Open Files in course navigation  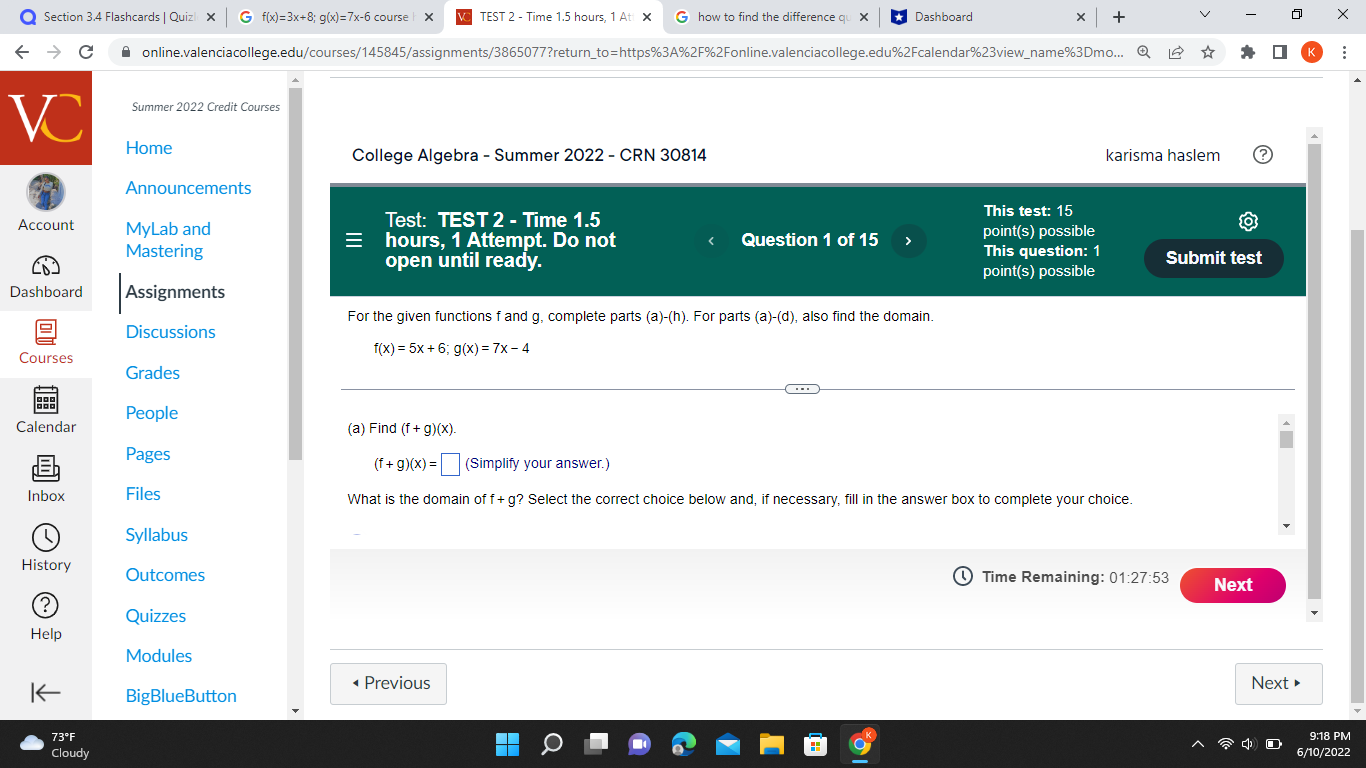pos(143,494)
